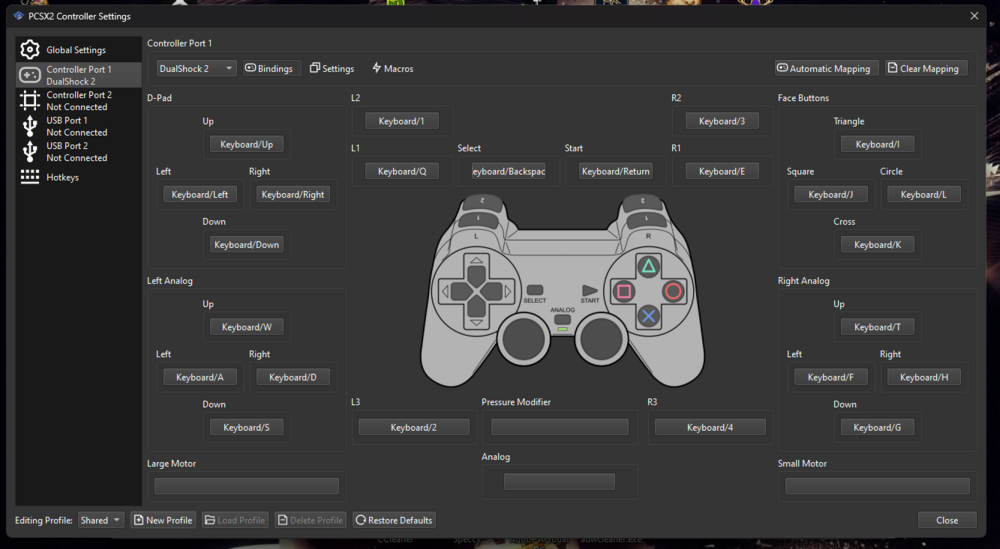Screen dimensions: 1000x549
Task: Click the empty Pressure Modifier binding
Action: [559, 427]
